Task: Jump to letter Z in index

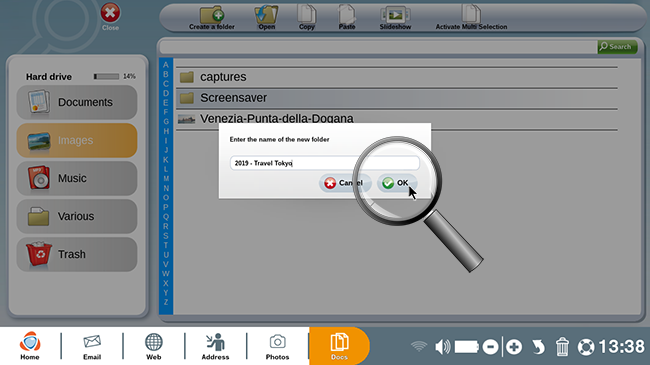Action: tap(166, 302)
